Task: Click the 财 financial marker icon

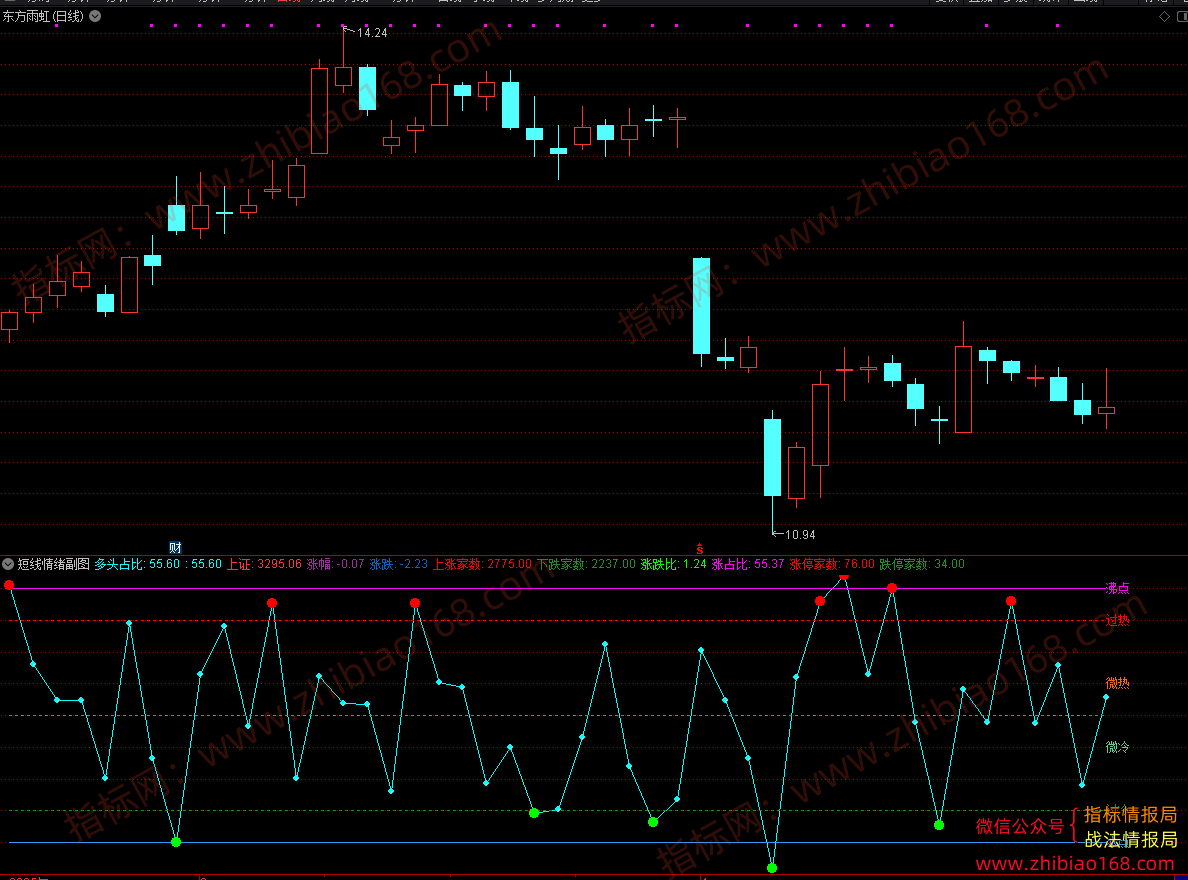Action: tap(175, 547)
